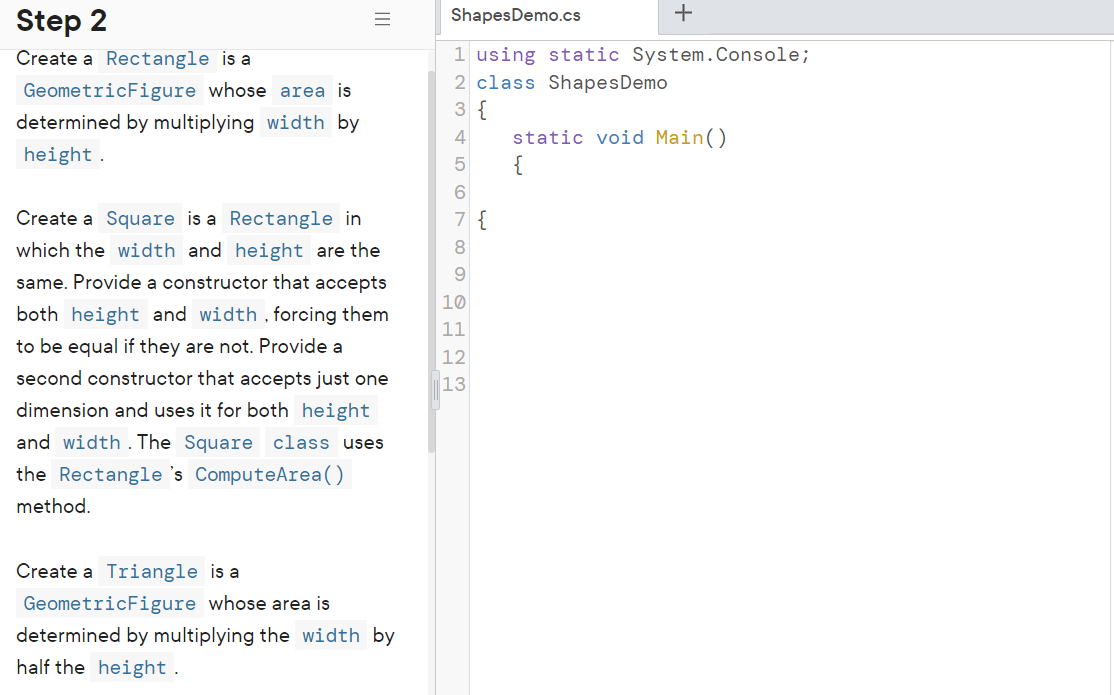Click the Square code token in the second paragraph
1114x695 pixels.
[x=140, y=218]
